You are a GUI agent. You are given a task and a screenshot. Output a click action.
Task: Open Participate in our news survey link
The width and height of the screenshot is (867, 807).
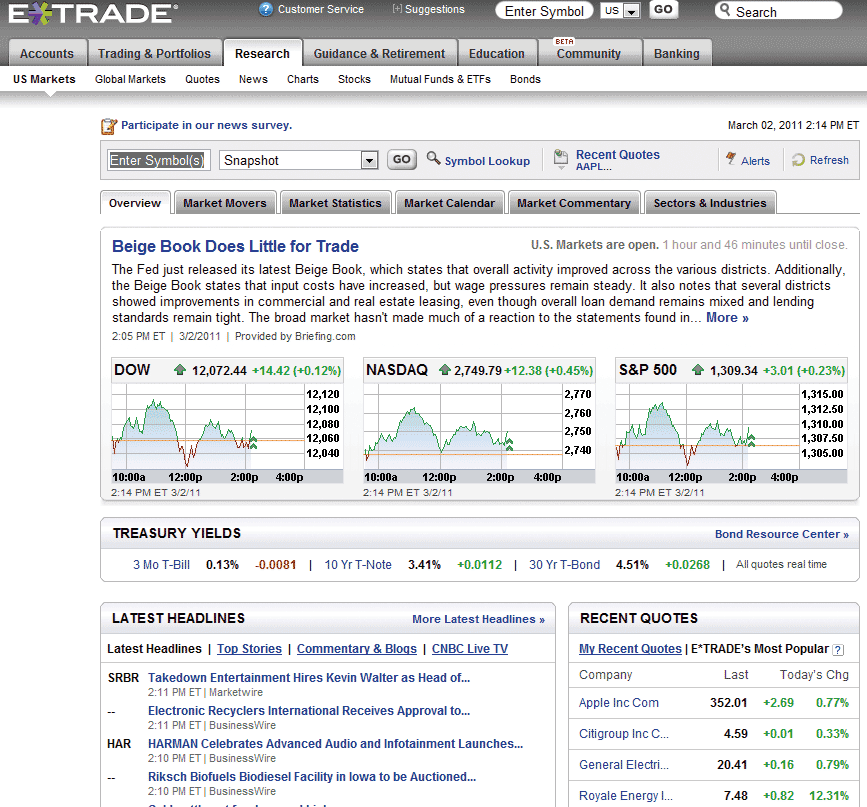[x=206, y=125]
